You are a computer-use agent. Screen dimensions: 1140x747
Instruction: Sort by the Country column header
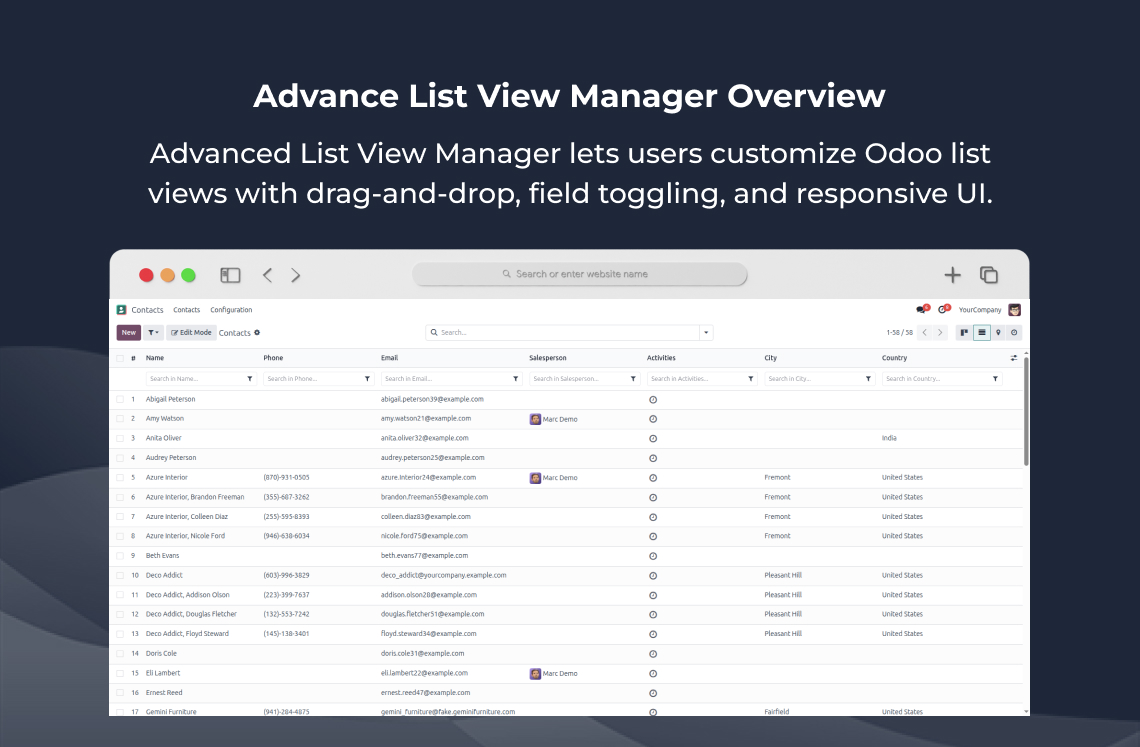pyautogui.click(x=894, y=358)
